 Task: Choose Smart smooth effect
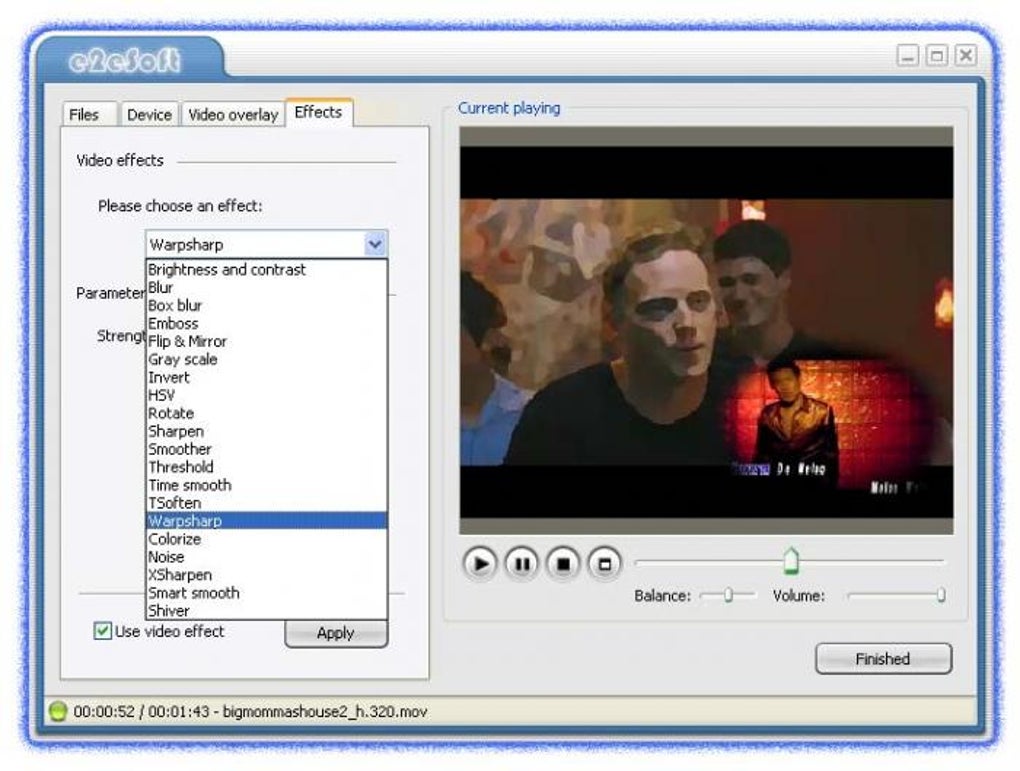coord(266,593)
